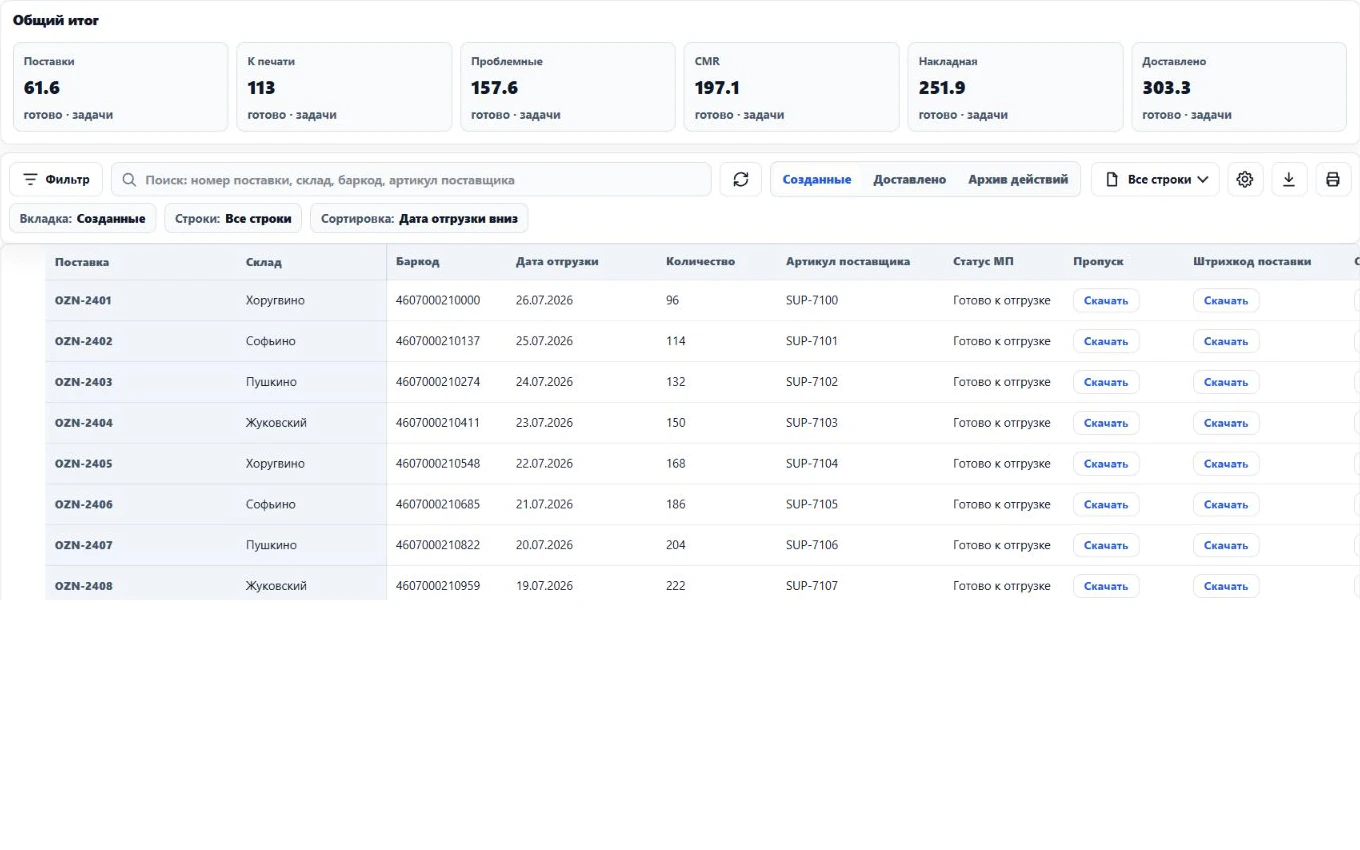Download Штрихкод поставки for OZN-2407
Screen dimensions: 1360x850
1226,545
